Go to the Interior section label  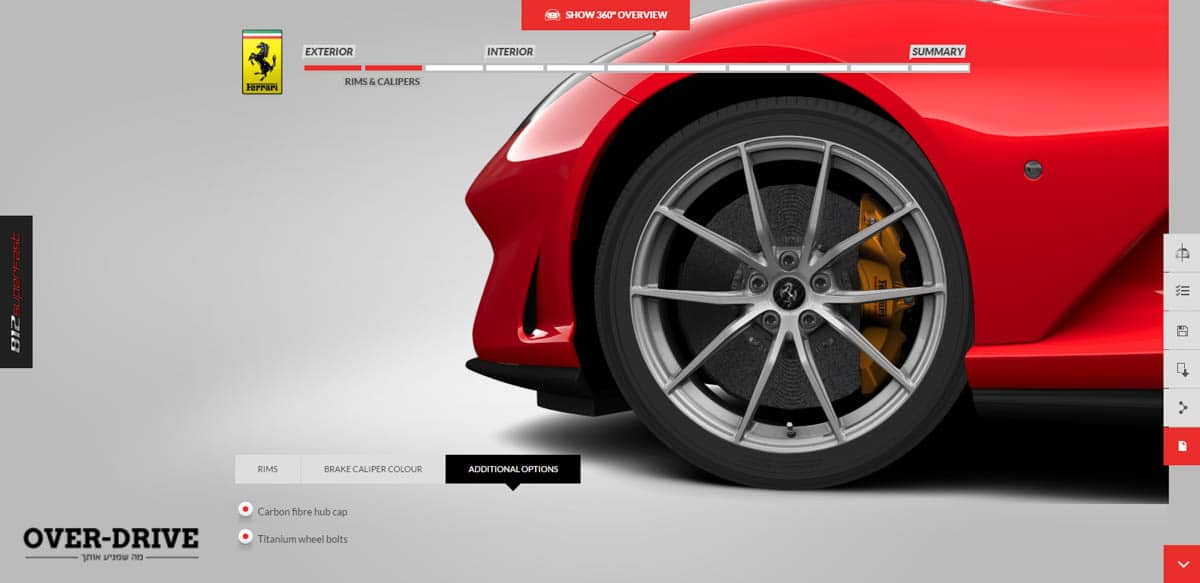point(510,52)
